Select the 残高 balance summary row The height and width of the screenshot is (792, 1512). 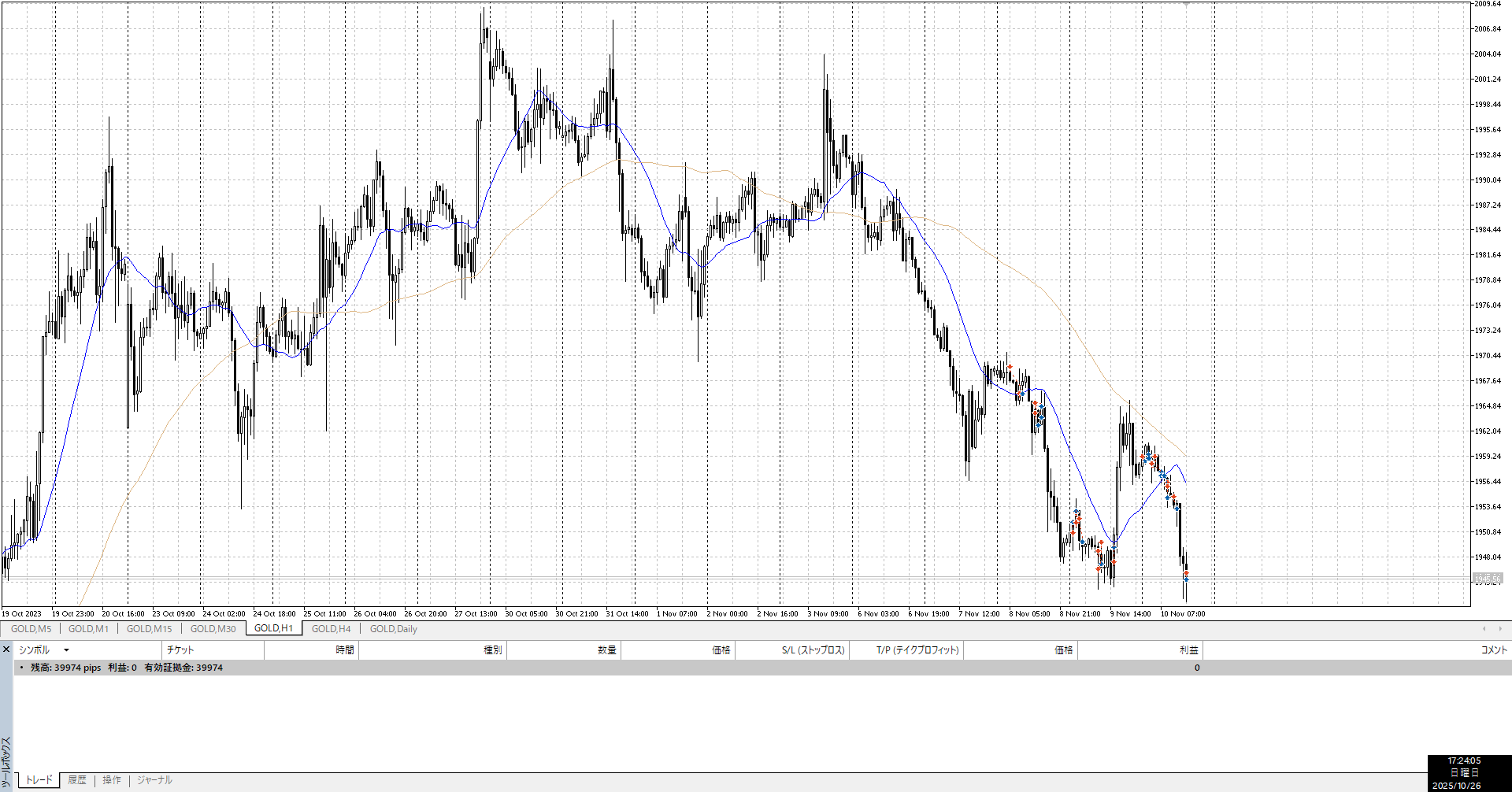click(127, 668)
